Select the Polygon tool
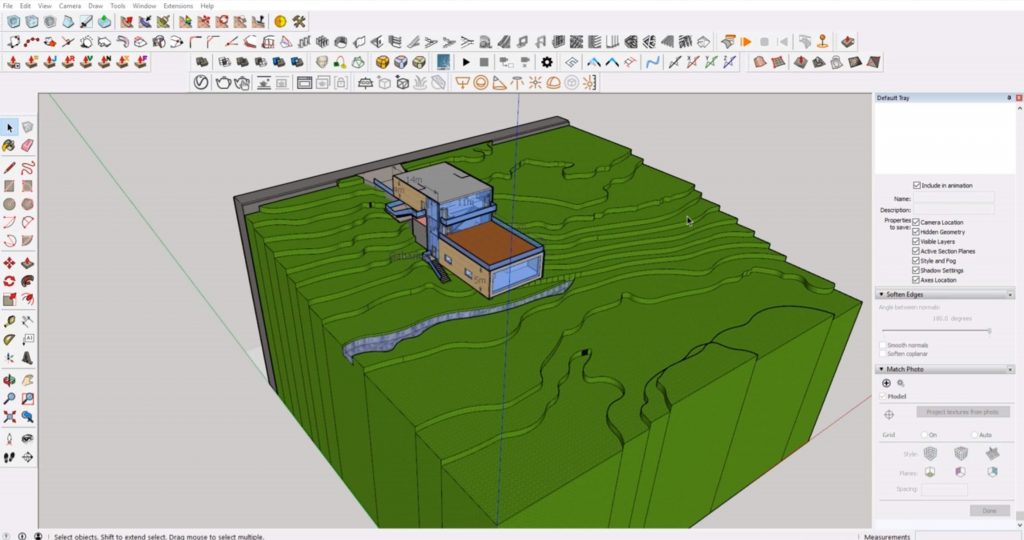The image size is (1024, 540). (x=27, y=204)
